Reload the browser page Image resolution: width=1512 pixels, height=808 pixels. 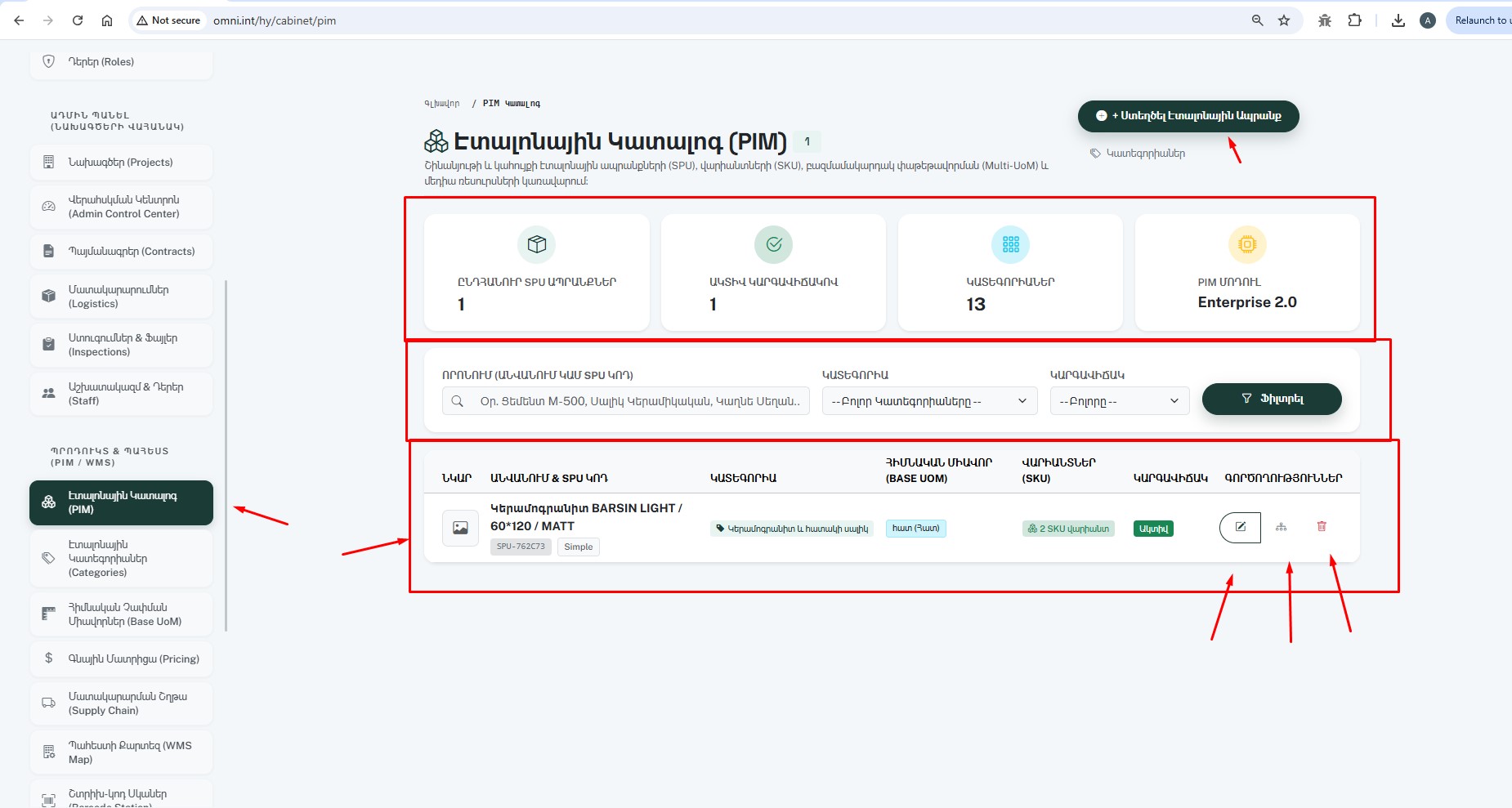pyautogui.click(x=78, y=20)
